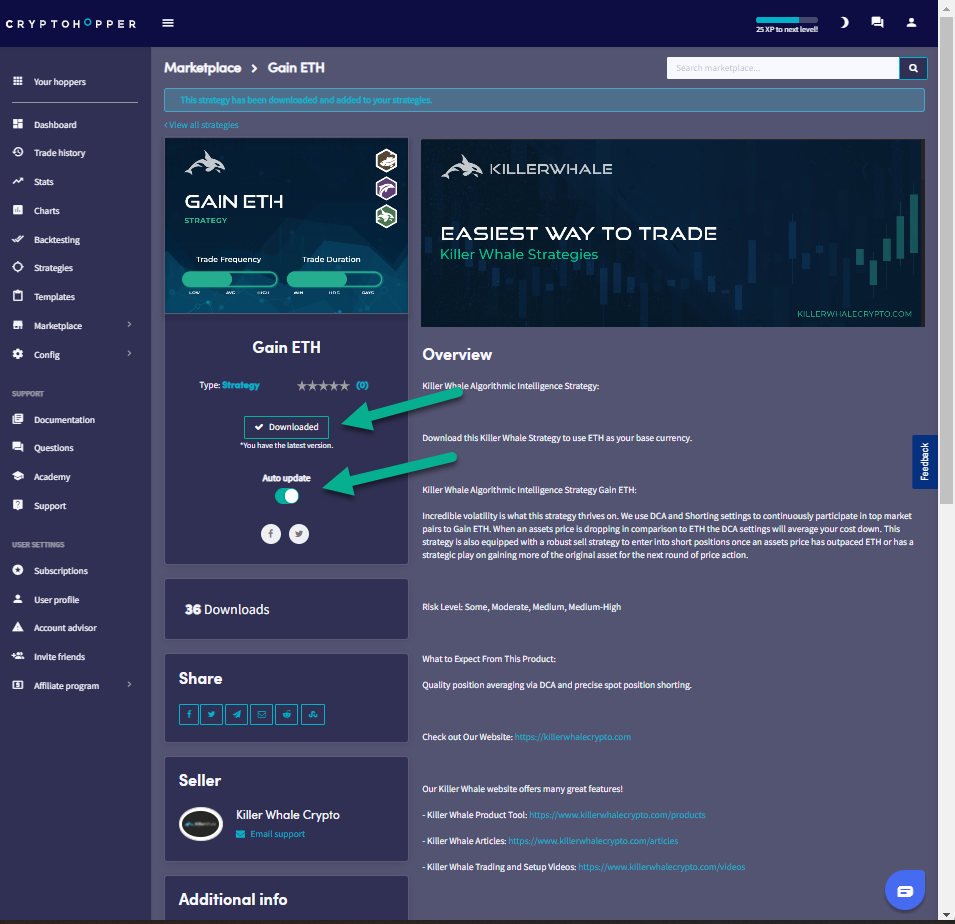Open the live chat bubble widget
Screen dimensions: 955x924
coord(904,891)
